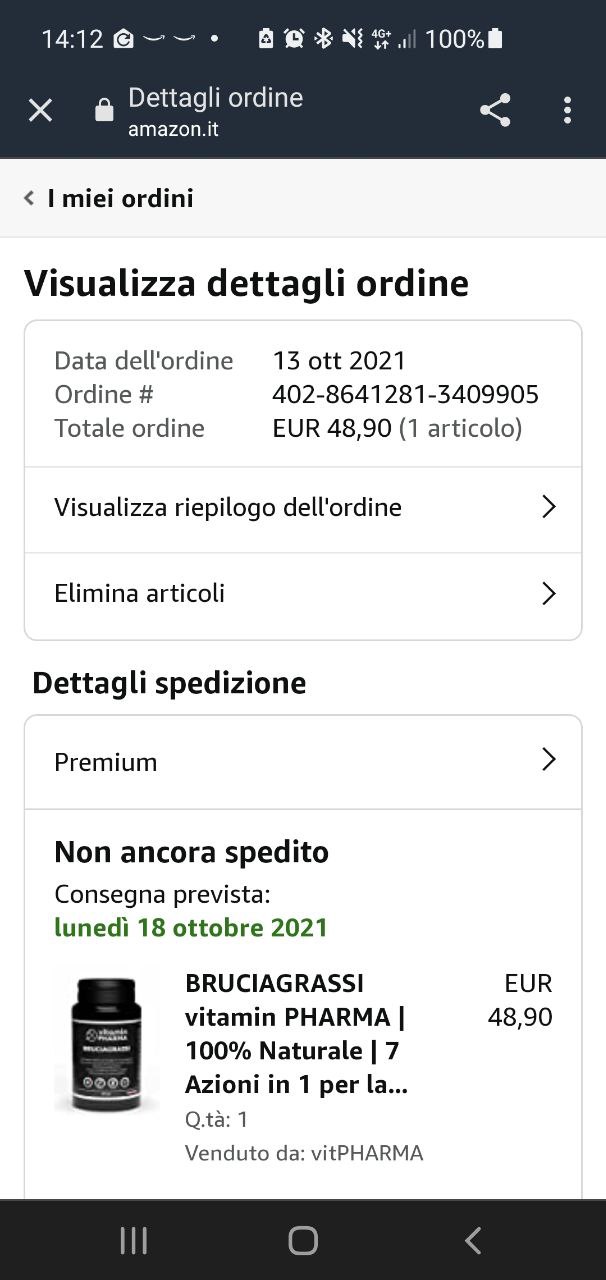Screen dimensions: 606x1280
Task: Expand 'Visualizza riepilogo dell'ordine' chevron
Action: click(548, 507)
